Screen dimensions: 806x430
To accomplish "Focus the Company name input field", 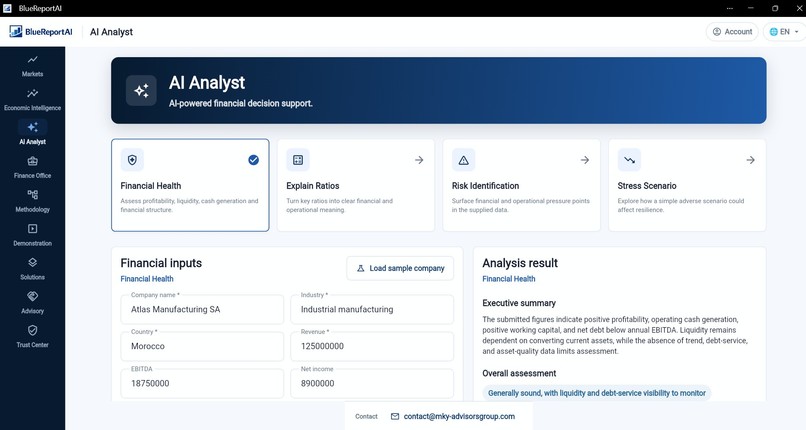I will (202, 309).
